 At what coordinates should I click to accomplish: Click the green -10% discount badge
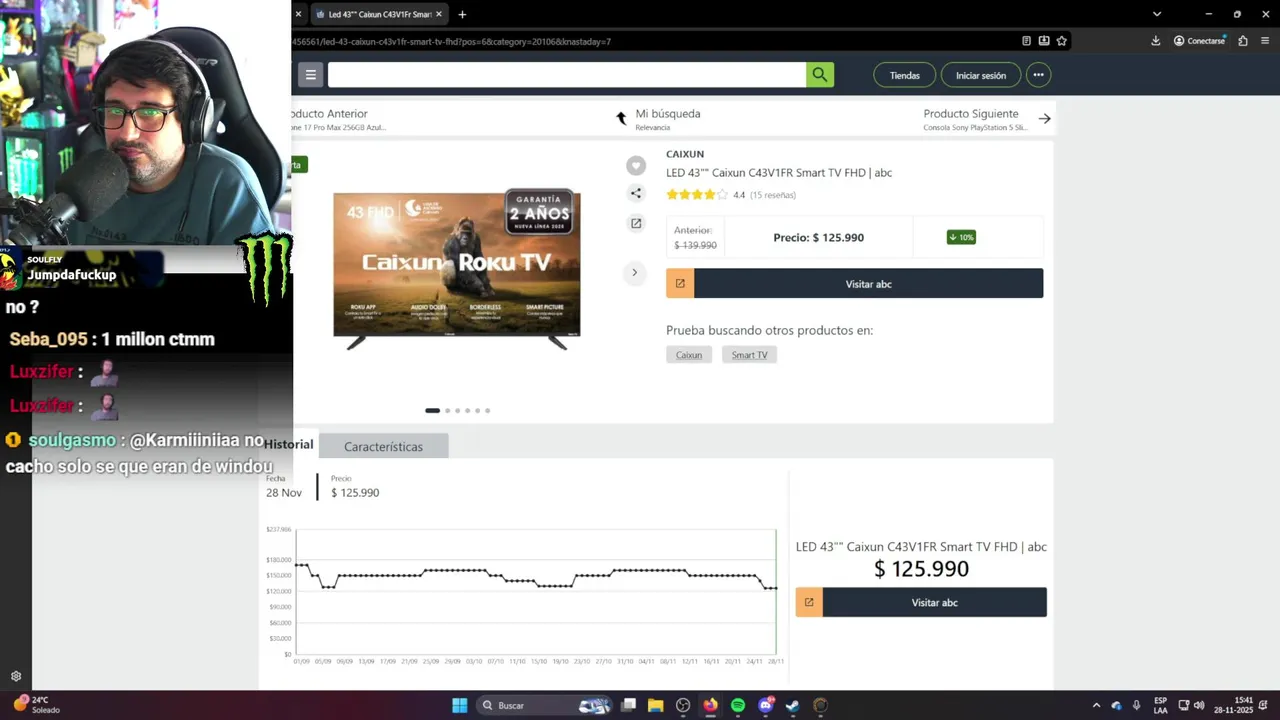tap(961, 237)
